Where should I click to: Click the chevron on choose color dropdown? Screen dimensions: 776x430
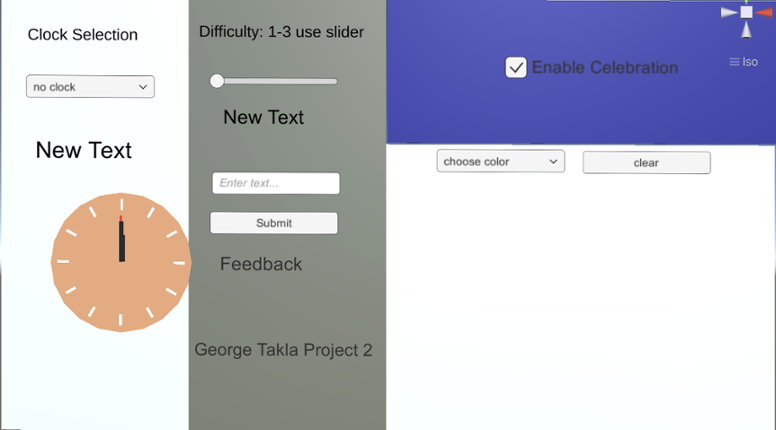pos(553,162)
